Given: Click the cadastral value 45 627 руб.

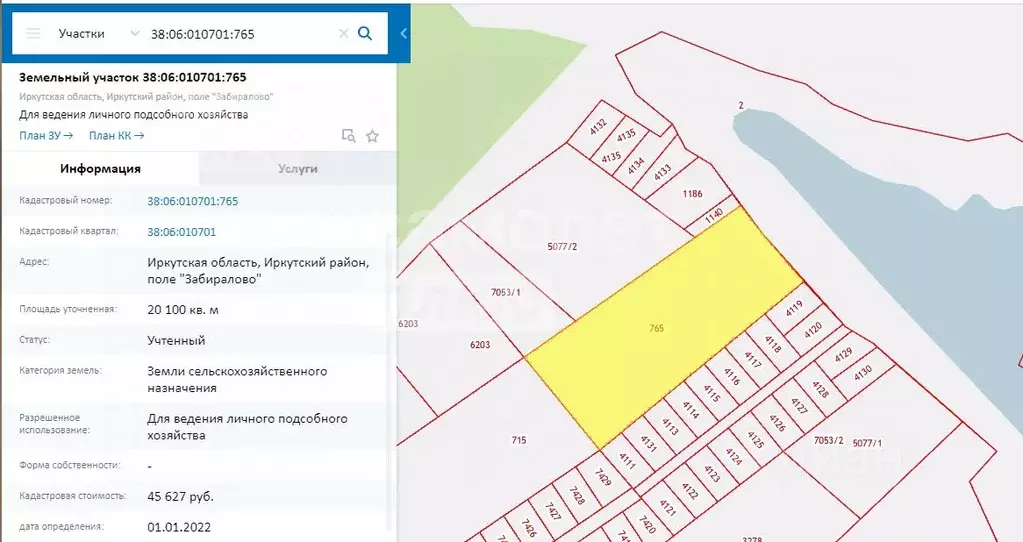Looking at the screenshot, I should pyautogui.click(x=180, y=497).
